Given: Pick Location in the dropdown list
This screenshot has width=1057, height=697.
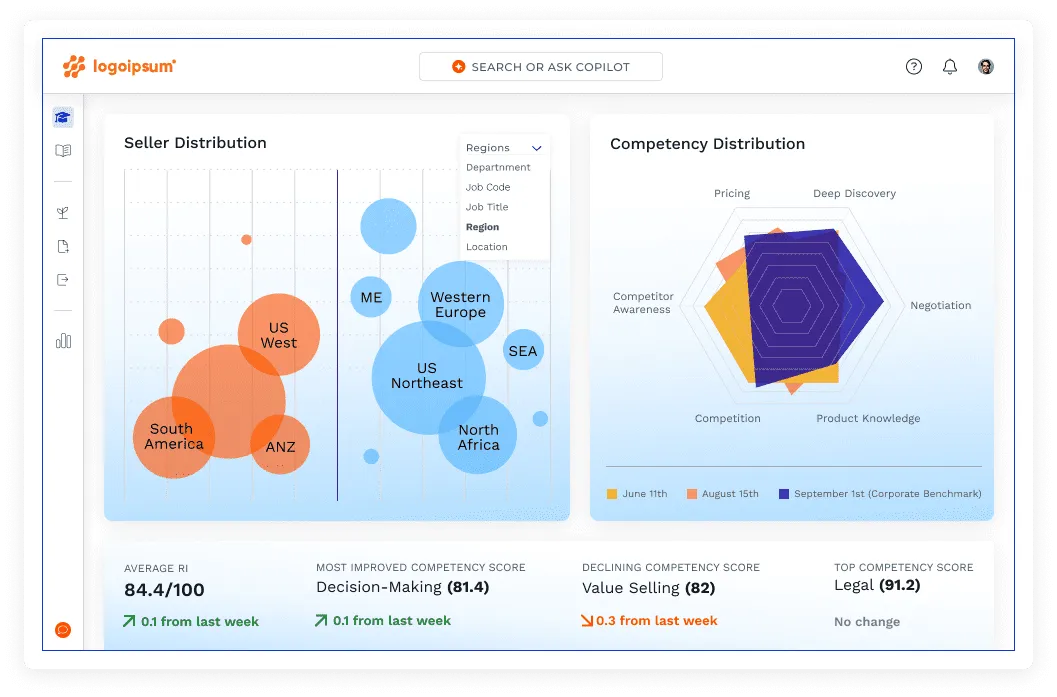Looking at the screenshot, I should click(x=487, y=247).
